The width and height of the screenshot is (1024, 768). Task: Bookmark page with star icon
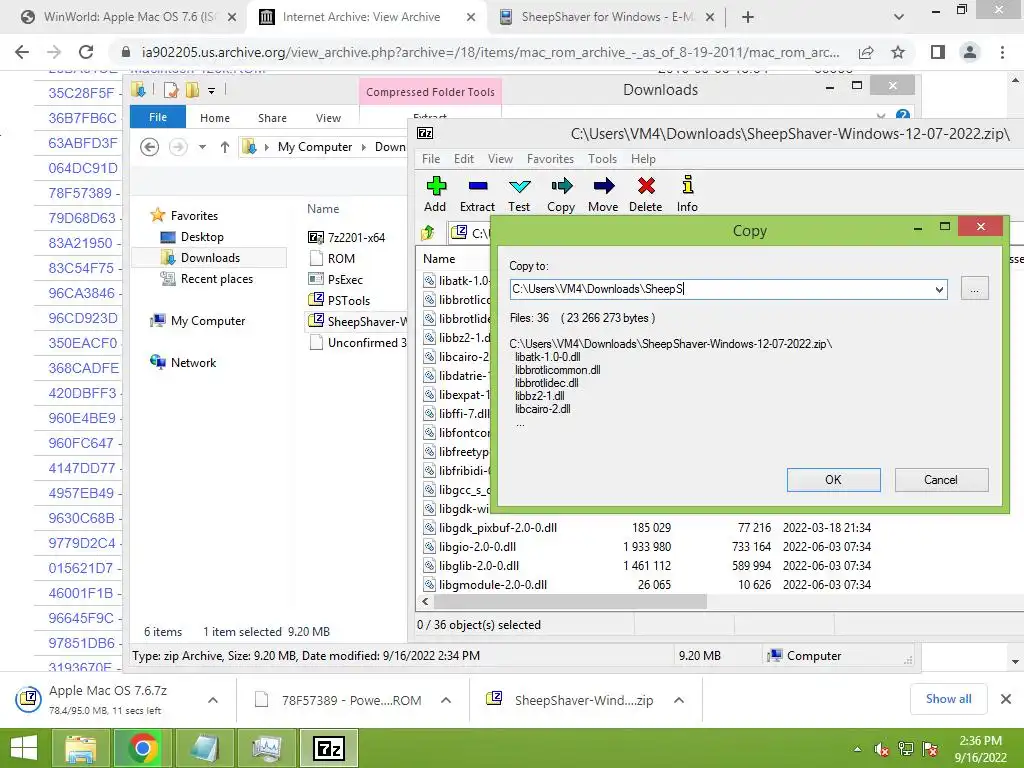[x=898, y=52]
